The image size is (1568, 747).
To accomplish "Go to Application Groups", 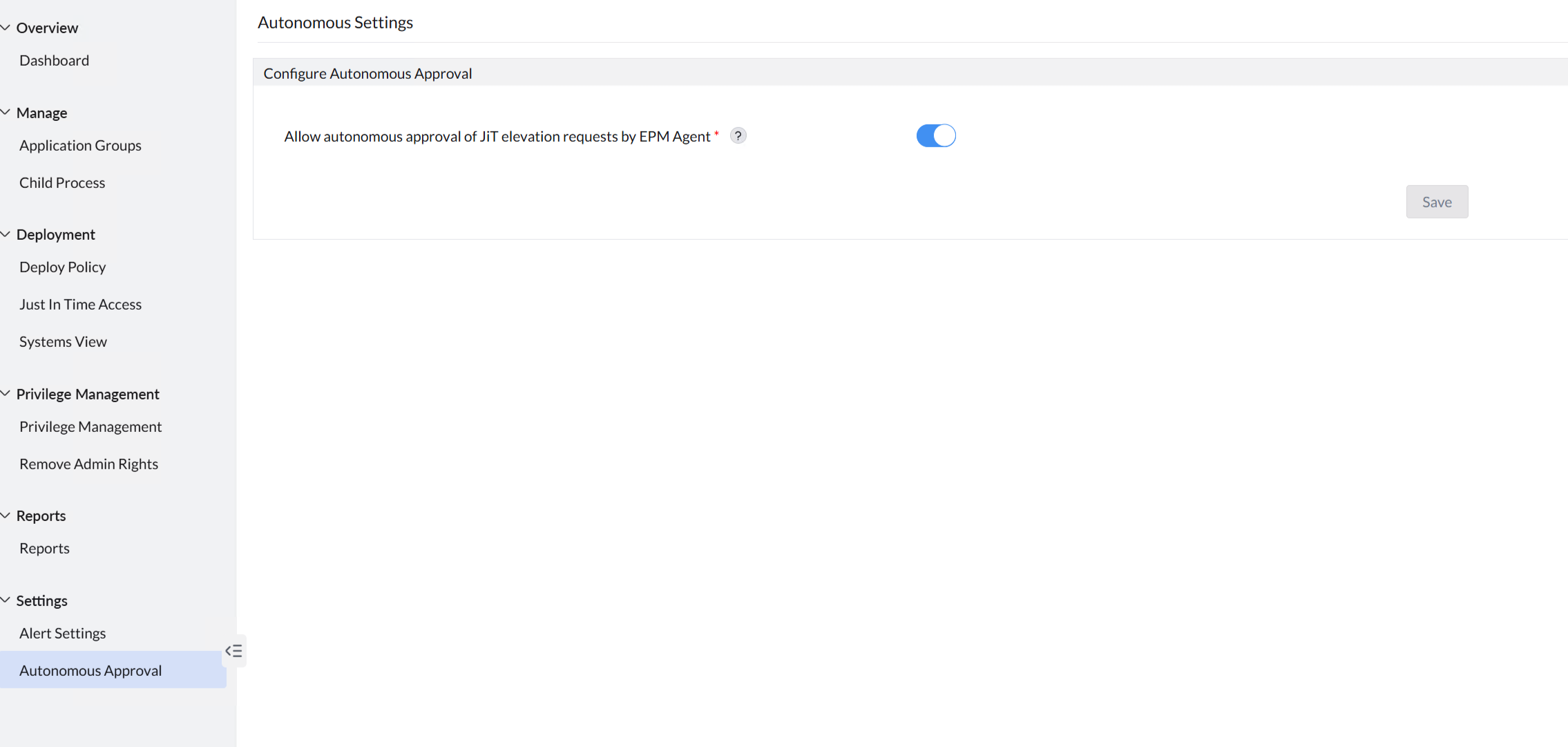I will tap(80, 146).
